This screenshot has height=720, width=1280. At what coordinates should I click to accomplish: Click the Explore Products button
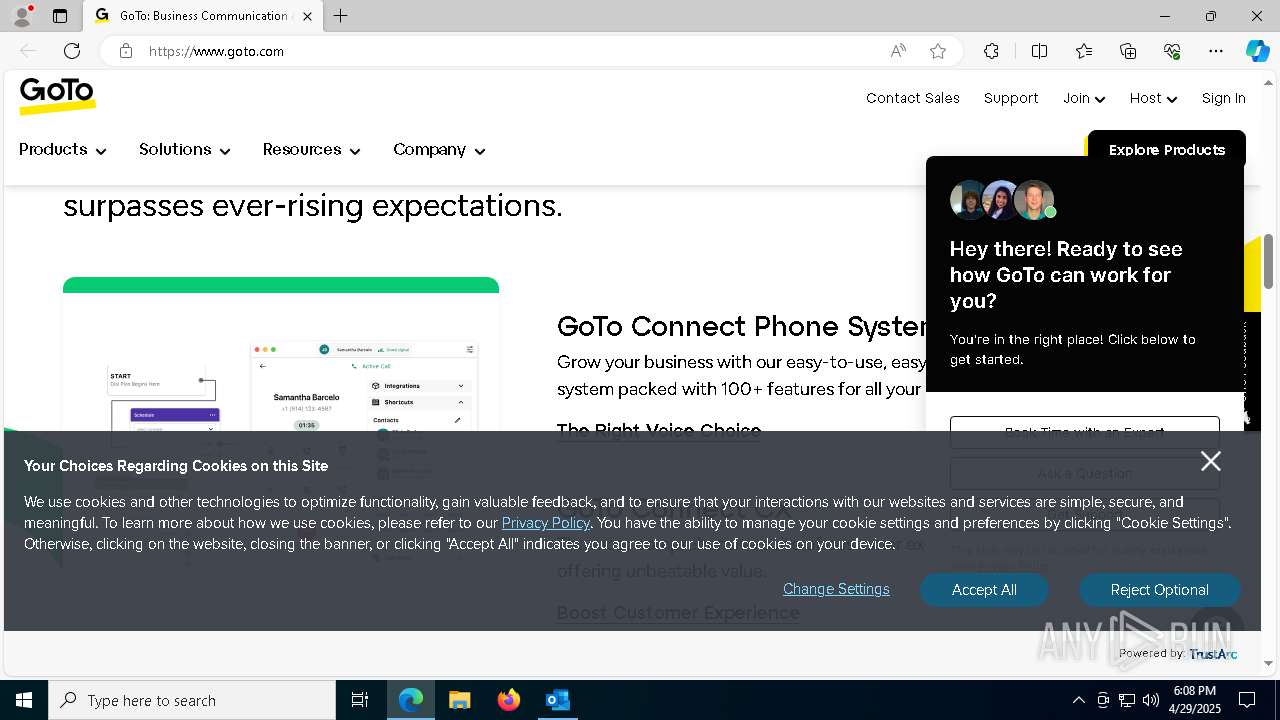pyautogui.click(x=1166, y=149)
